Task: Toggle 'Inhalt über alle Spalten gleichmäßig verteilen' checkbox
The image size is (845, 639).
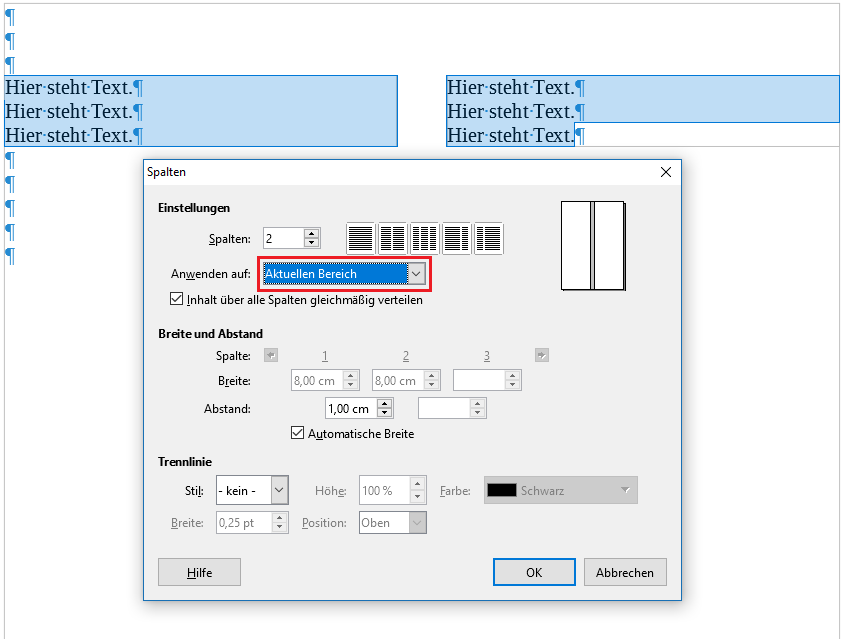Action: [x=176, y=299]
